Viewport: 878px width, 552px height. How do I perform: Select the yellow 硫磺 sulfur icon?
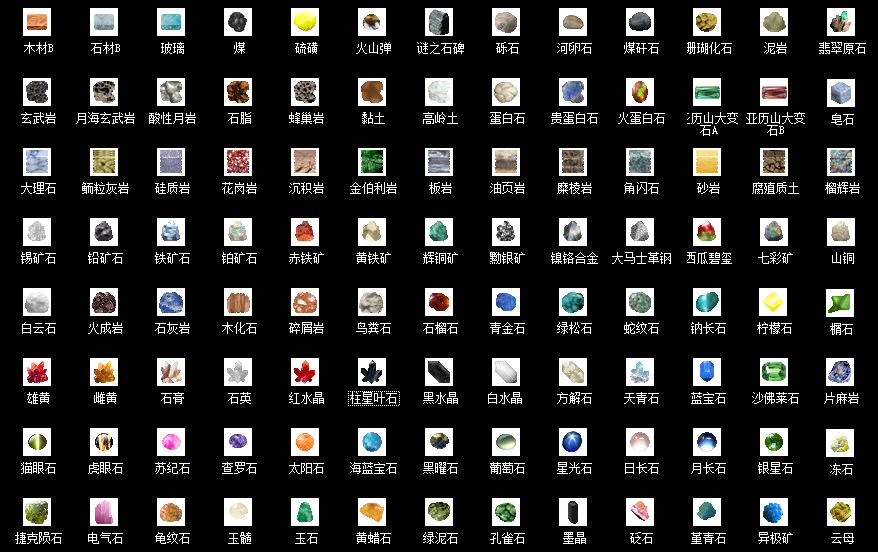coord(305,22)
